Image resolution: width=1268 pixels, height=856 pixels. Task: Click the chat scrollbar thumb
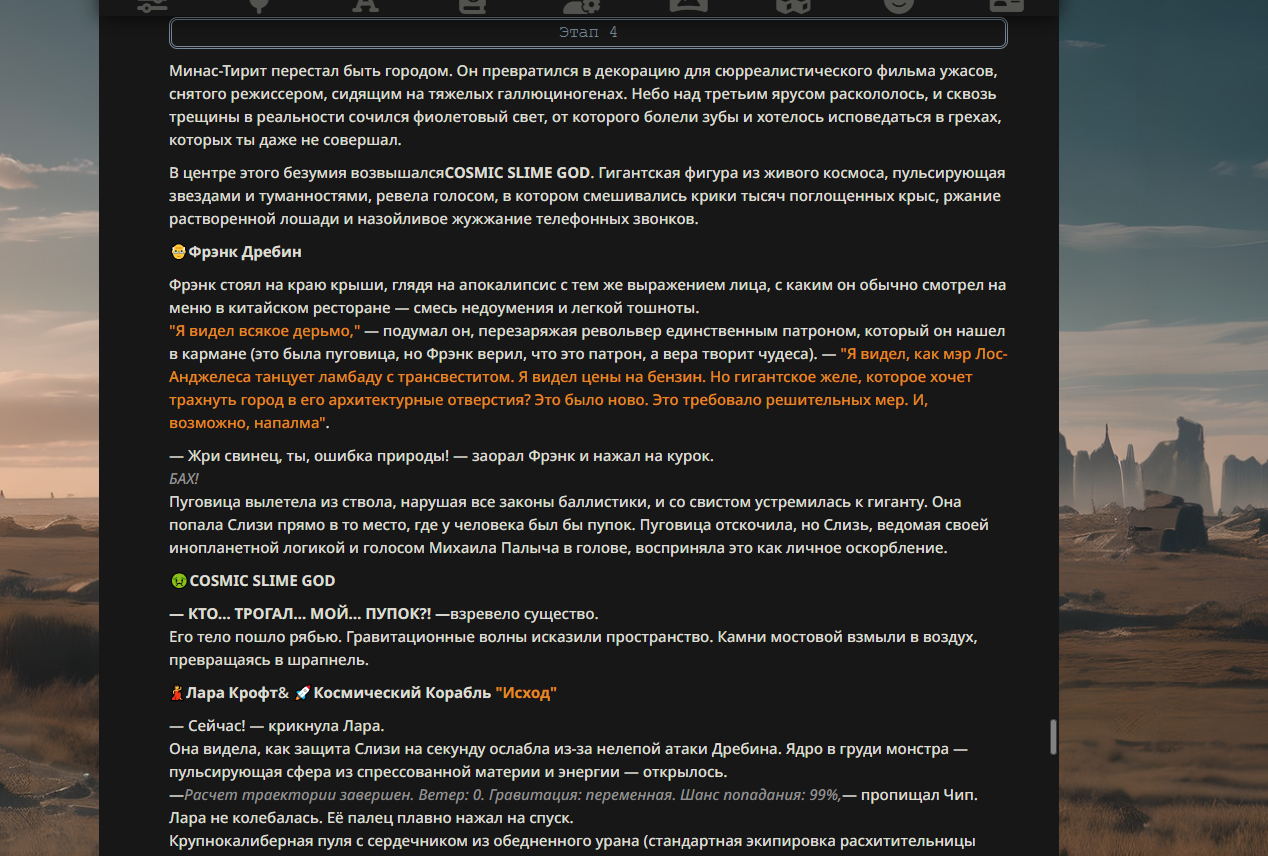pos(1052,737)
